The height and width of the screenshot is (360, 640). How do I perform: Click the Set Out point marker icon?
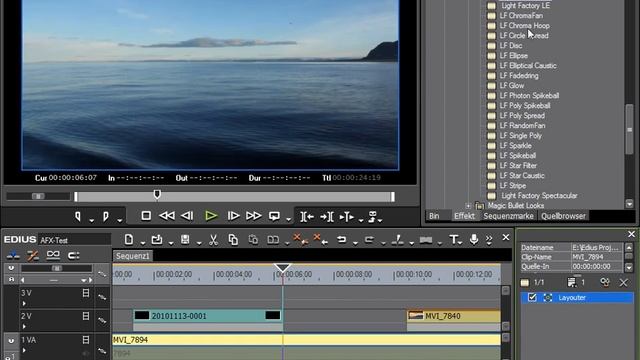coord(105,216)
